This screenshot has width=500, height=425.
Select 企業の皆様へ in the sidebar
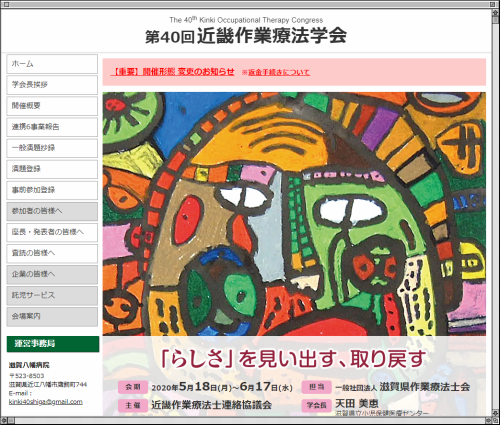click(x=52, y=274)
